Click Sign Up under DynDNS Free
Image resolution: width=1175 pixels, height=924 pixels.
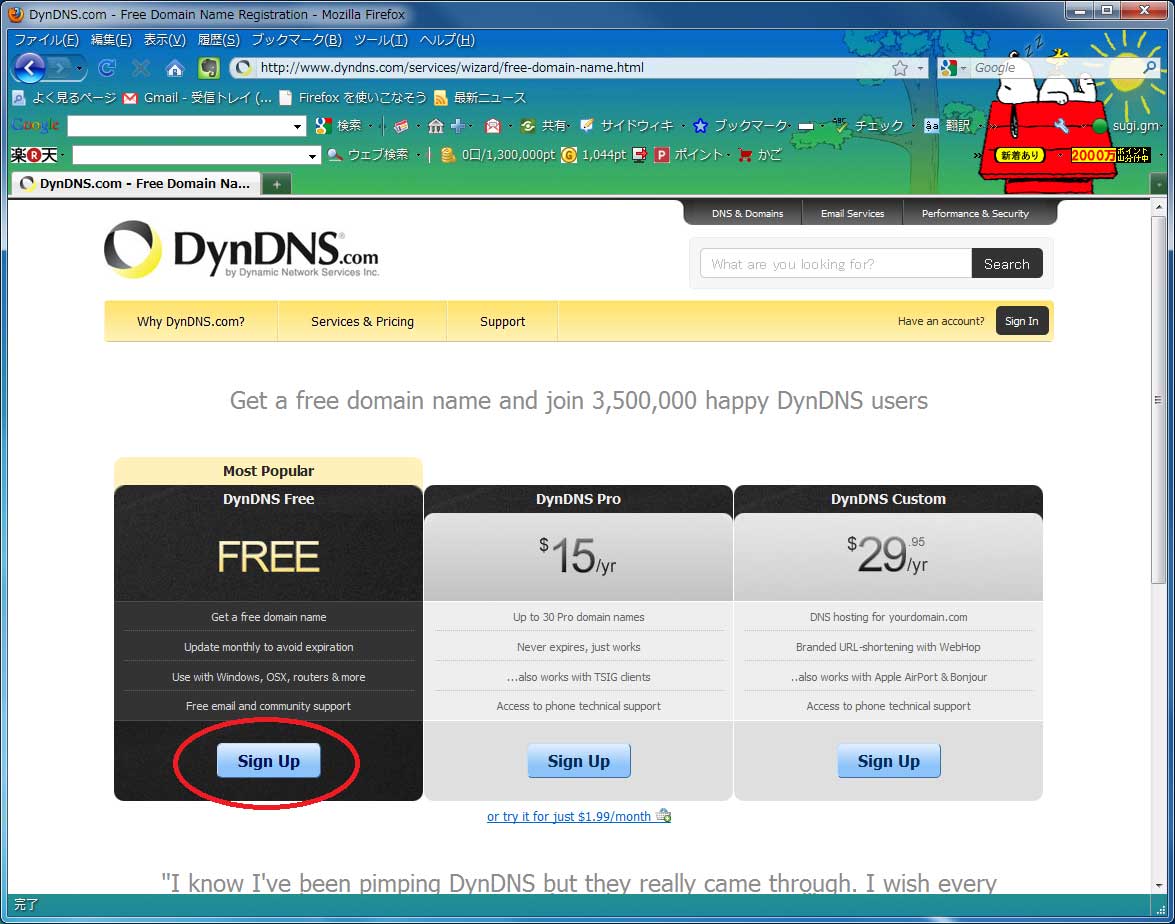tap(268, 761)
